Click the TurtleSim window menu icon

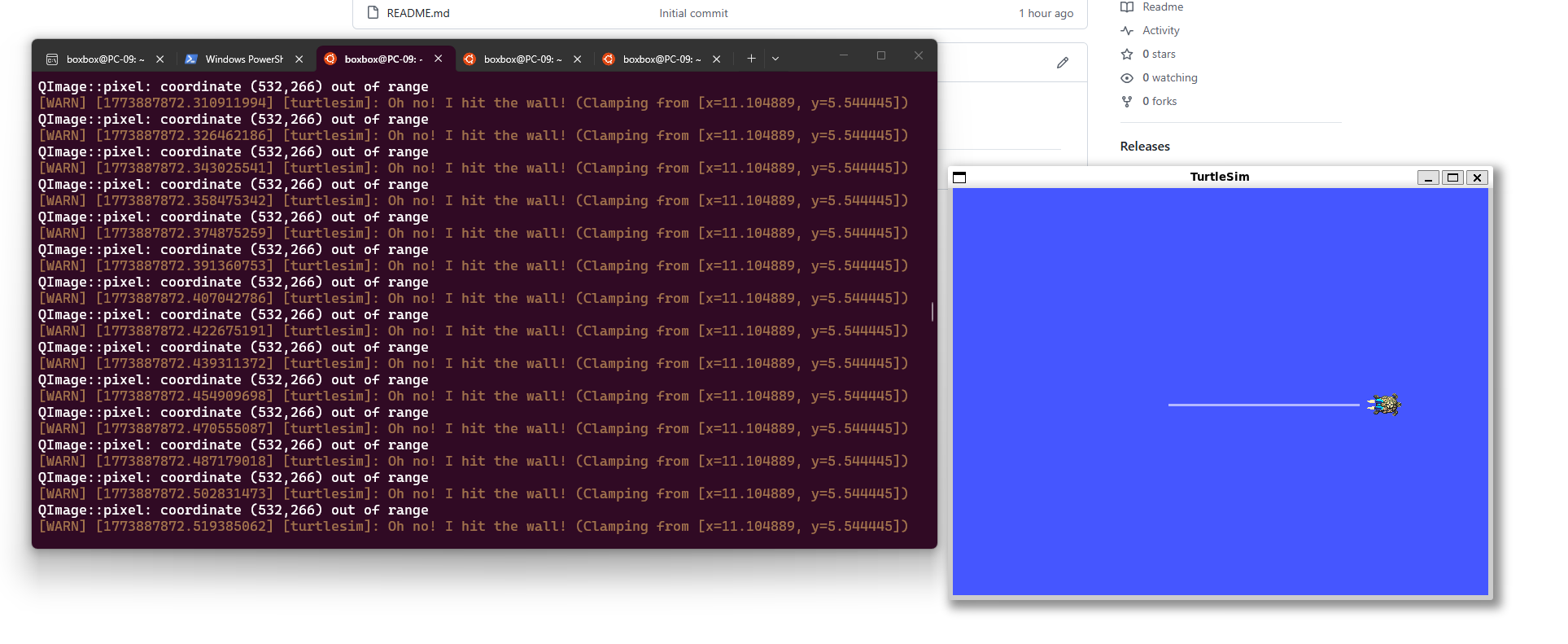click(x=959, y=177)
